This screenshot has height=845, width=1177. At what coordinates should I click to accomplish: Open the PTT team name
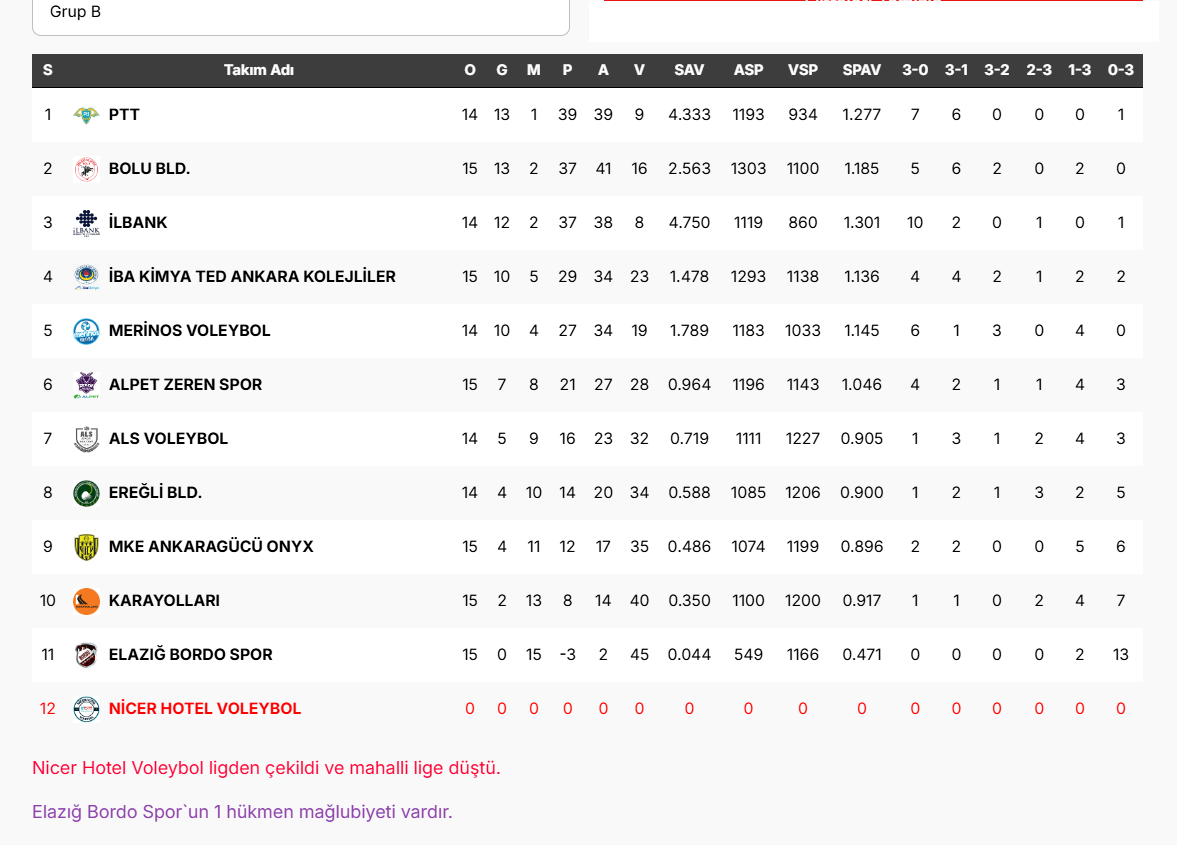124,115
